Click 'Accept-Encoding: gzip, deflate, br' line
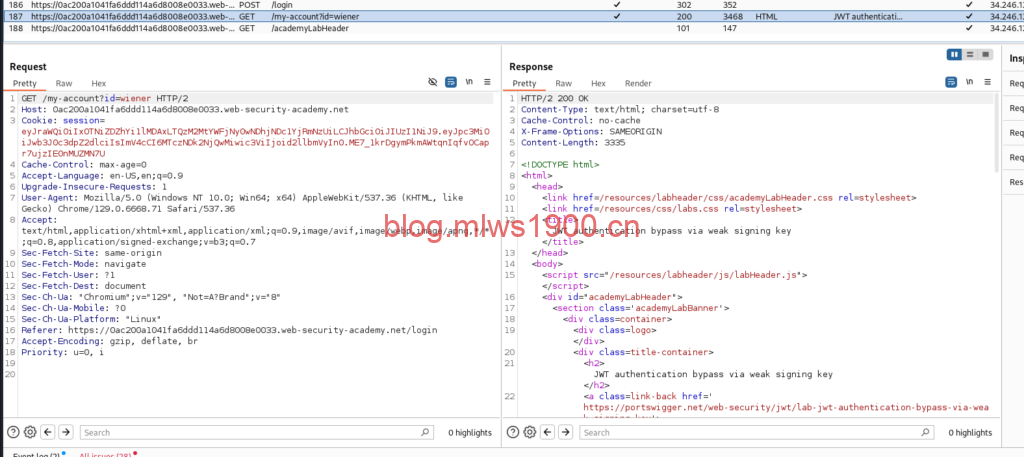The height and width of the screenshot is (457, 1024). click(109, 341)
